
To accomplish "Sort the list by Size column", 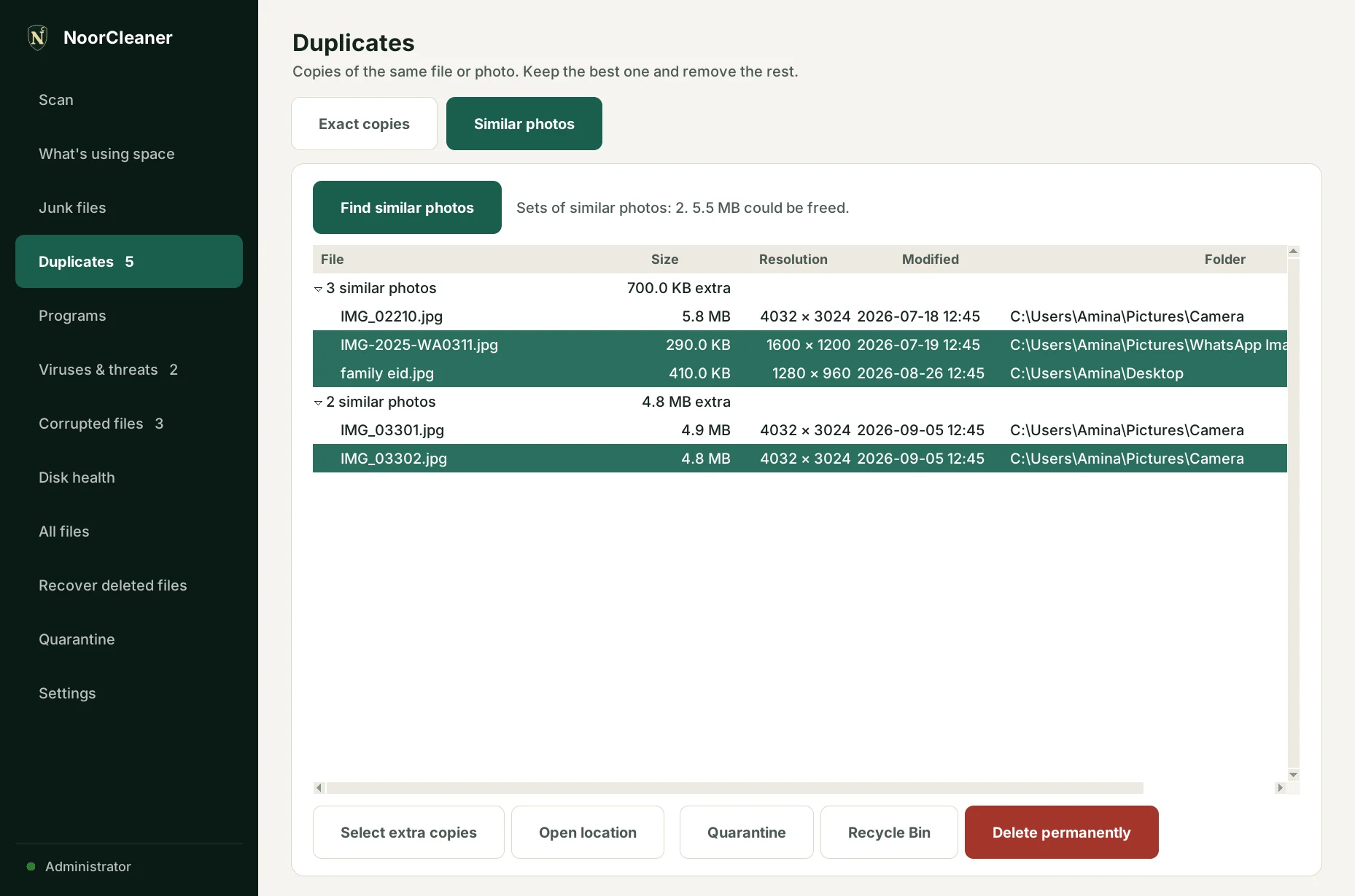I will pos(664,260).
